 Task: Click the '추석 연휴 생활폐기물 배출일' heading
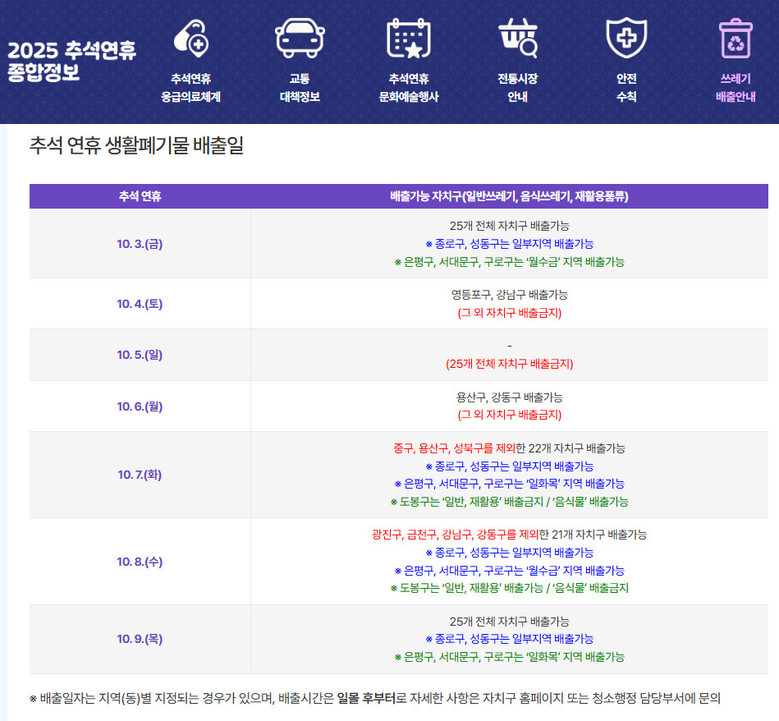click(x=136, y=147)
